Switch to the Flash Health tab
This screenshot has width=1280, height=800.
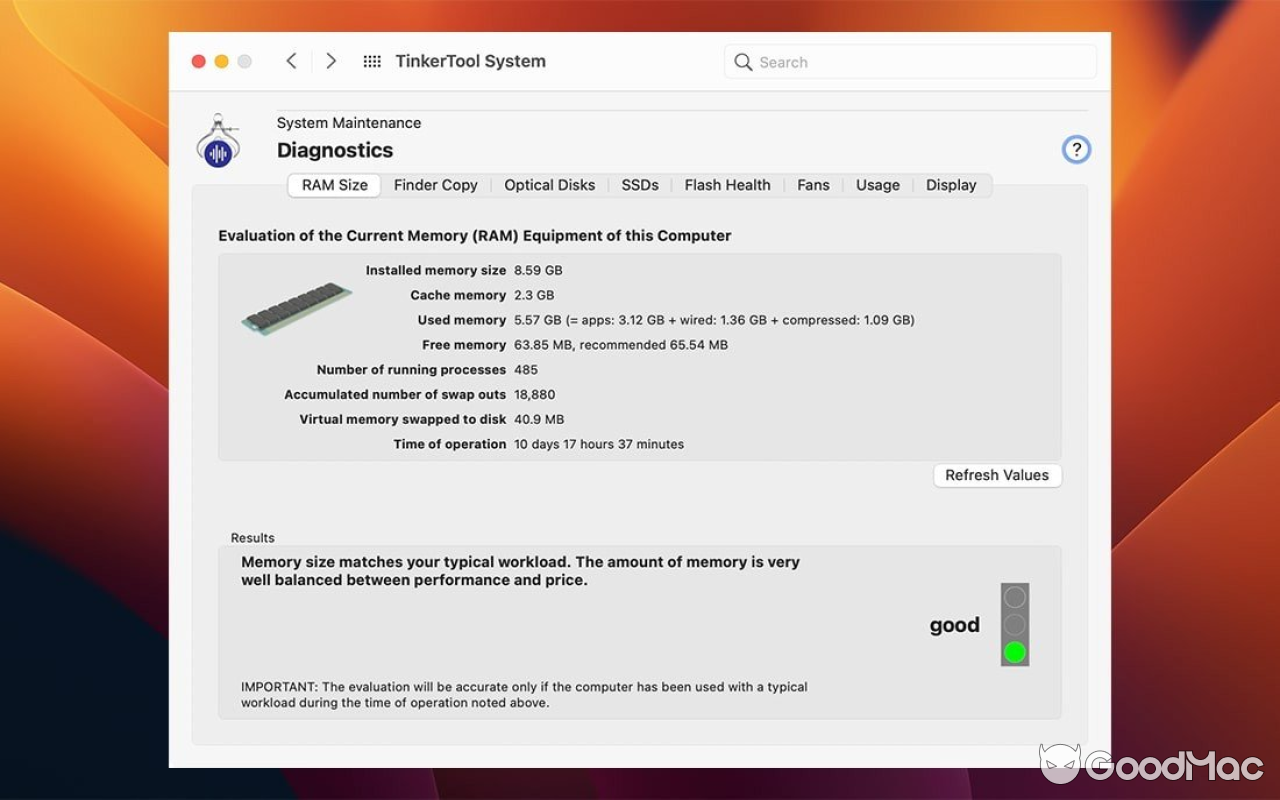point(727,185)
